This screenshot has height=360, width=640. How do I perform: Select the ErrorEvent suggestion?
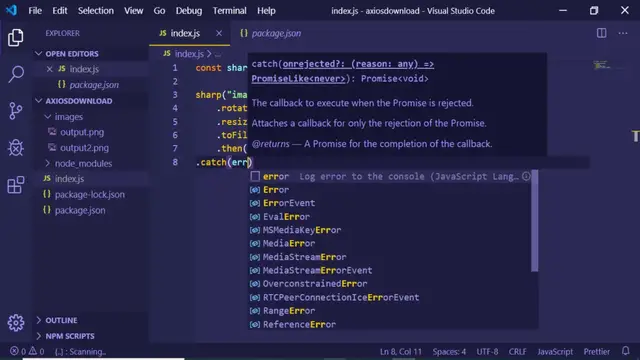[x=390, y=203]
